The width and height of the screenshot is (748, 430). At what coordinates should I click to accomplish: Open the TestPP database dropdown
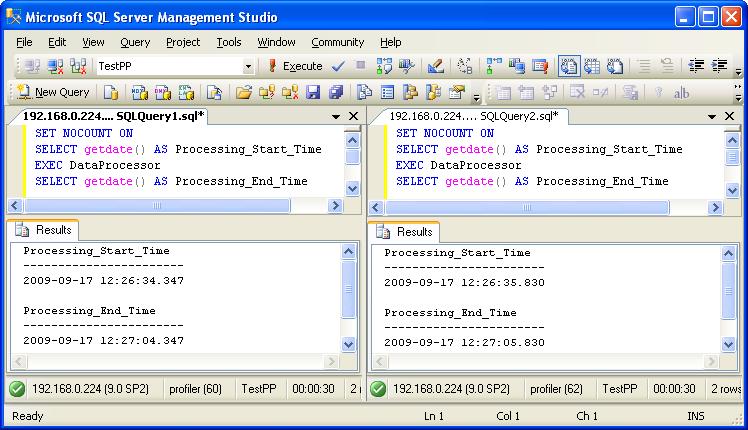[248, 66]
